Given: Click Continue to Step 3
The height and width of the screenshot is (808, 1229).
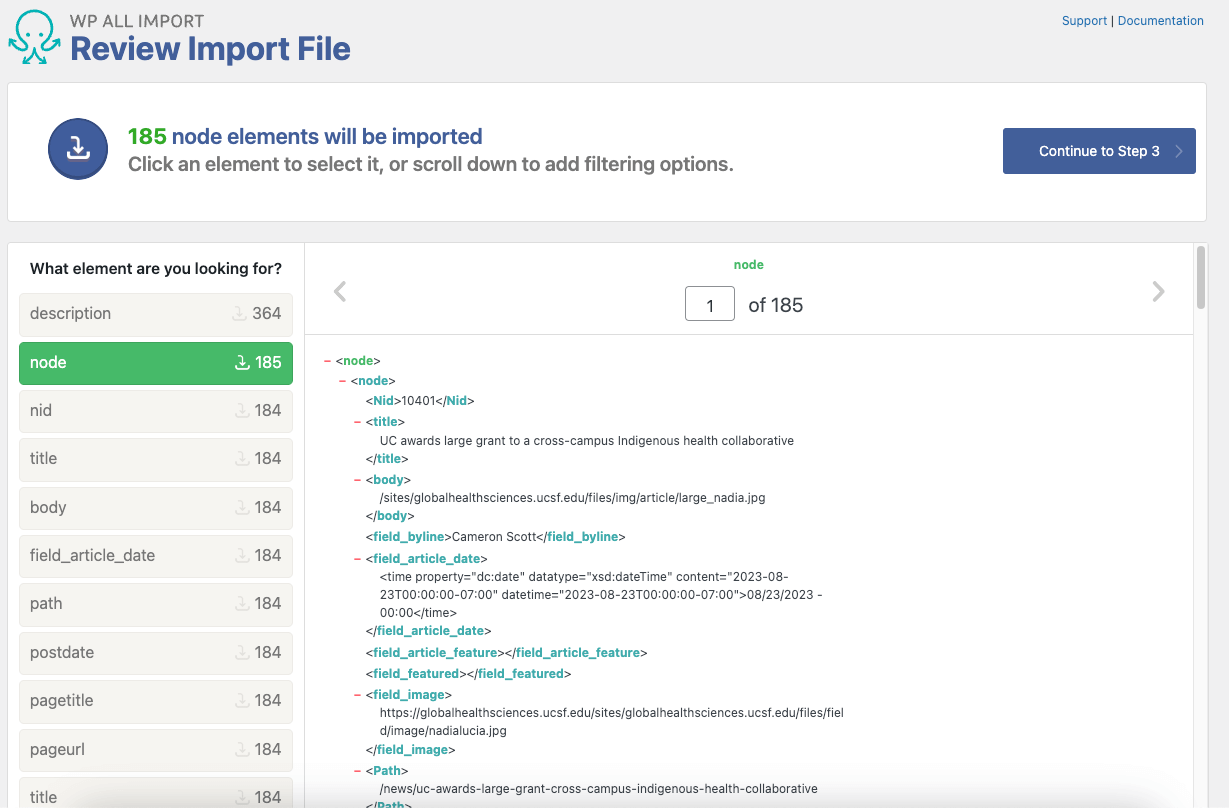Looking at the screenshot, I should [x=1099, y=150].
